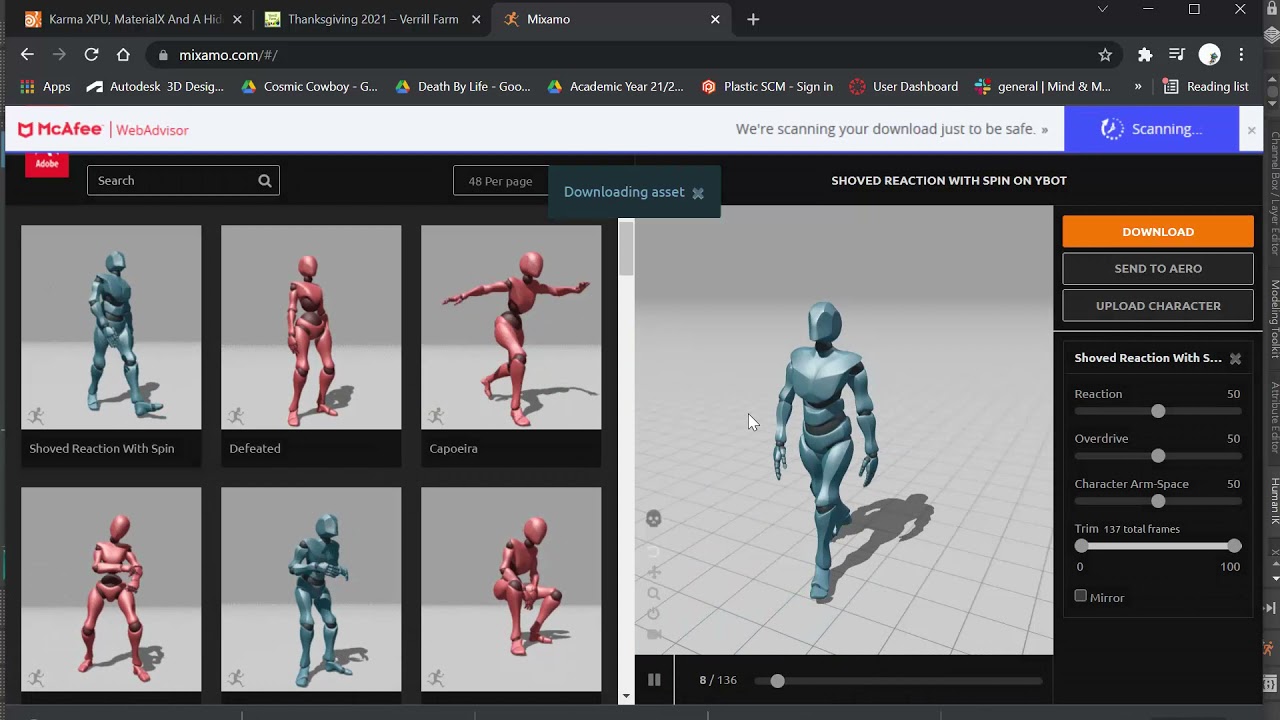Screen dimensions: 1280x720
Task: Select the Defeated animation thumbnail
Action: (311, 327)
